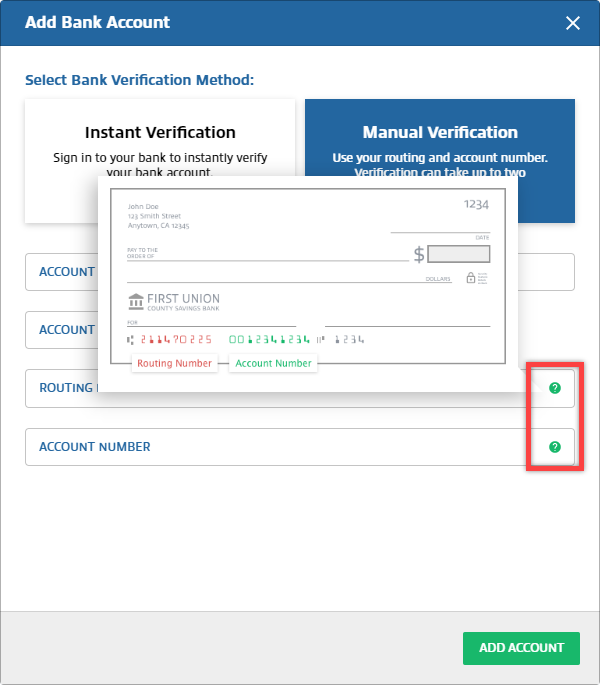Click the red Routing Number label on check
The width and height of the screenshot is (600, 685).
(174, 363)
